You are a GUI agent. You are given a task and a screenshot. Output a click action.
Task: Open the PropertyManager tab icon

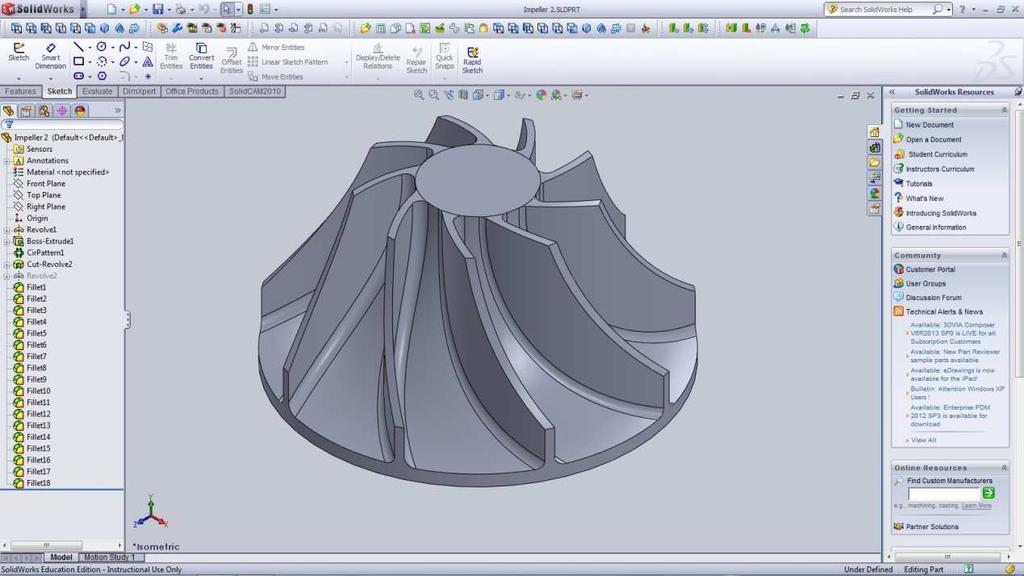pos(26,111)
